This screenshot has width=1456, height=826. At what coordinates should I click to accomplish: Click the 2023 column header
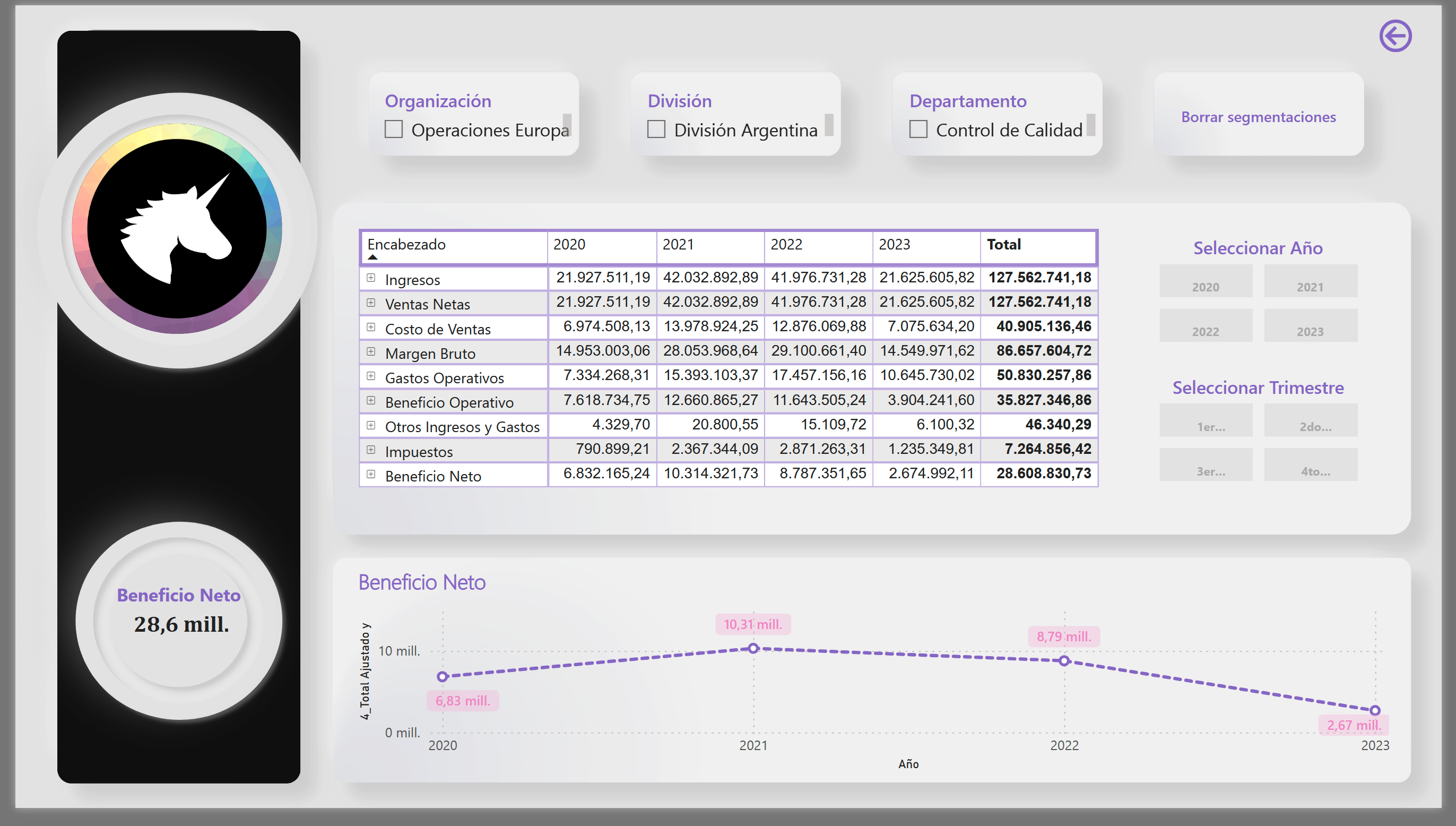(894, 245)
